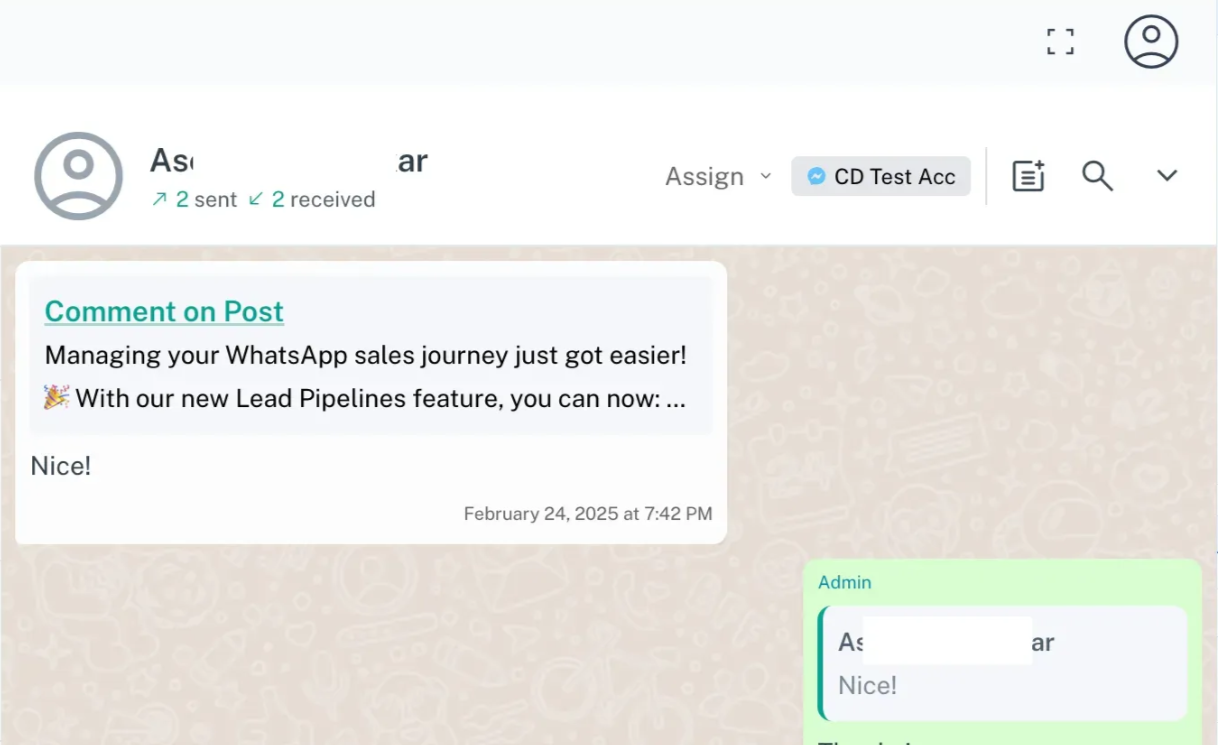Click the contact's avatar picture

pyautogui.click(x=78, y=176)
